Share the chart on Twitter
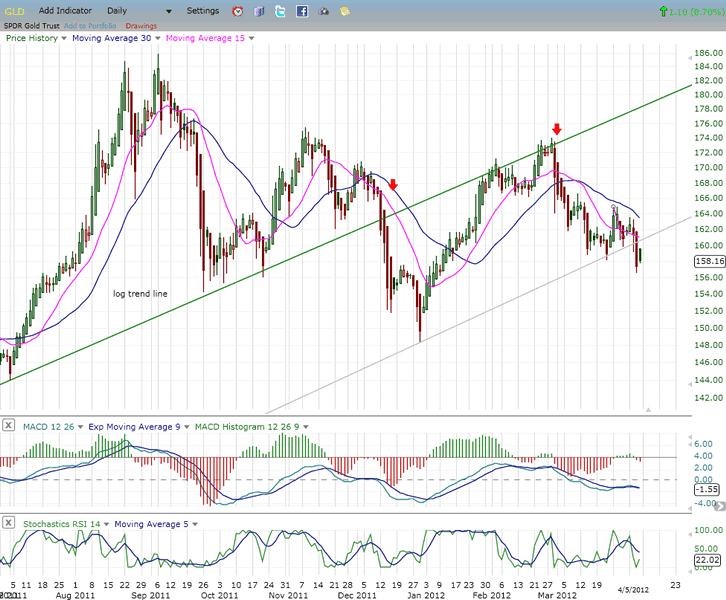The width and height of the screenshot is (726, 600). (x=280, y=11)
